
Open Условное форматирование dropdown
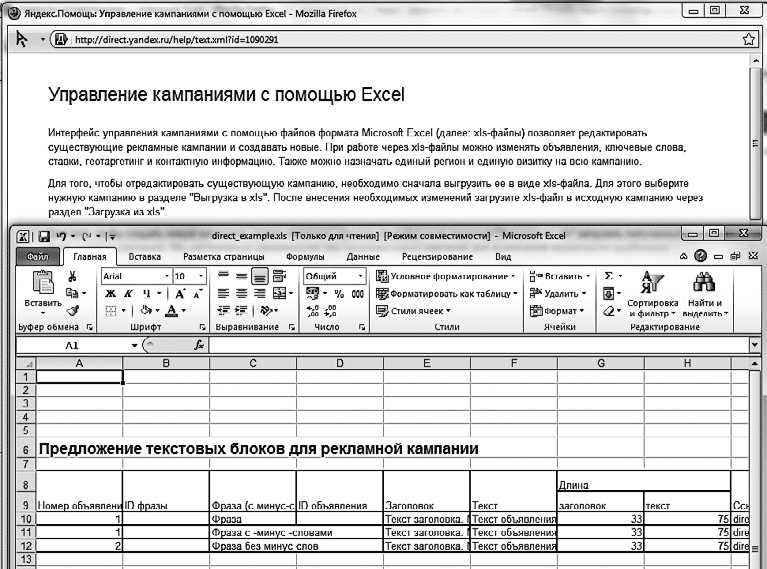pos(445,276)
